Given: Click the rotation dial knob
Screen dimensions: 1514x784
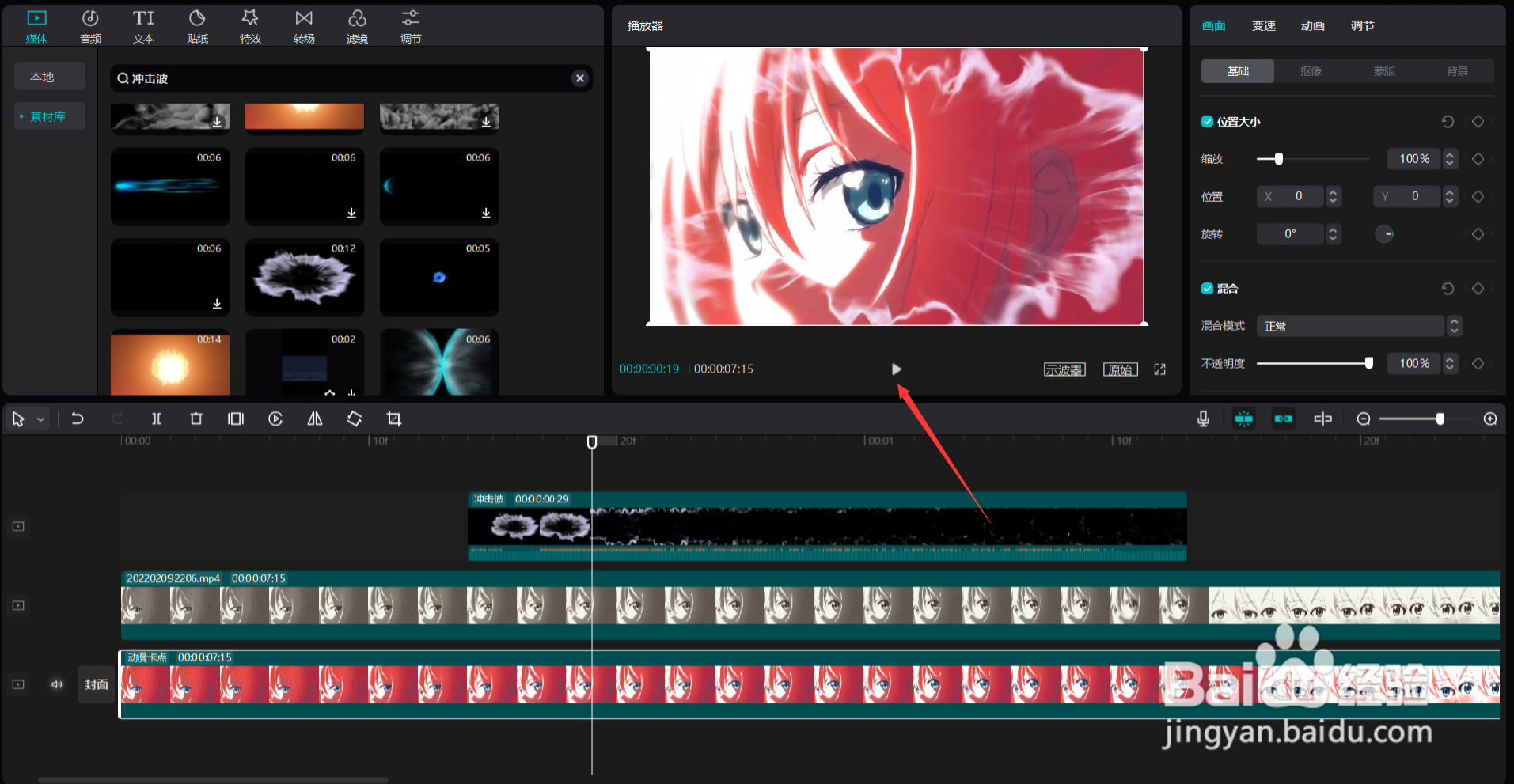Looking at the screenshot, I should (1384, 233).
